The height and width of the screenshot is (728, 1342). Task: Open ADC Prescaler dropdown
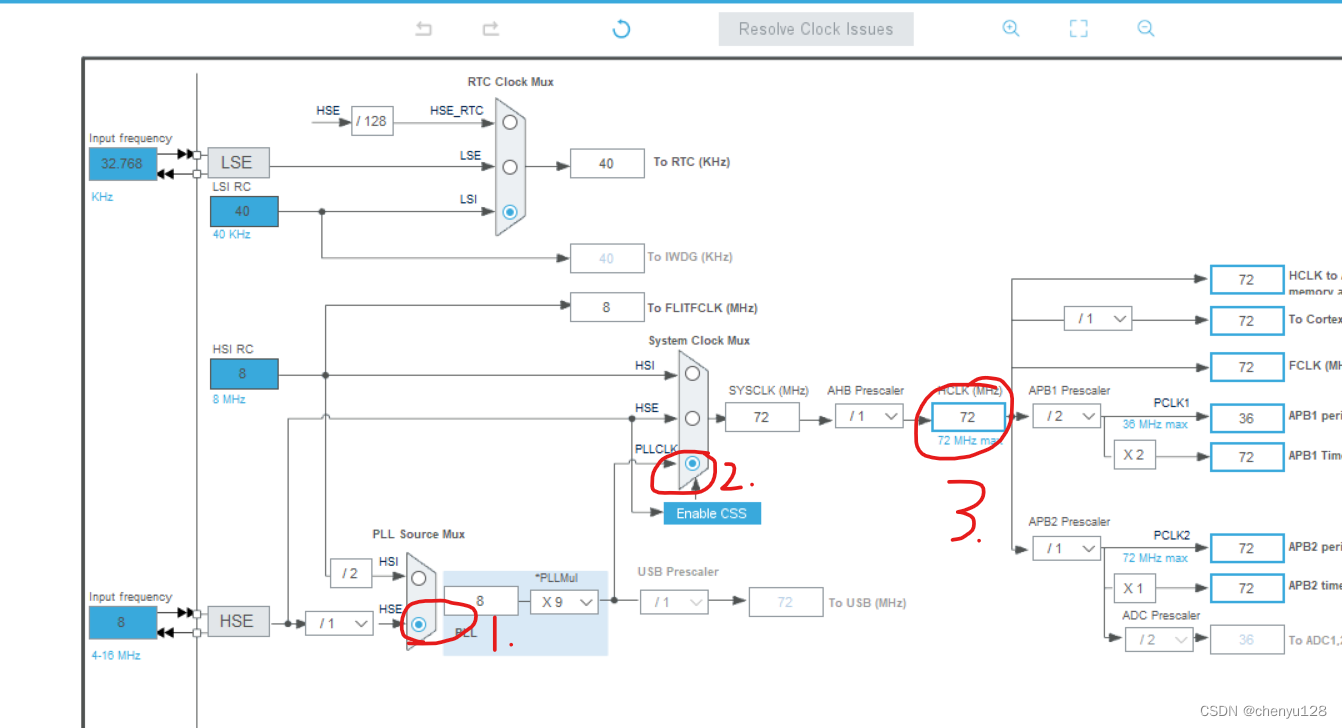[x=1159, y=639]
